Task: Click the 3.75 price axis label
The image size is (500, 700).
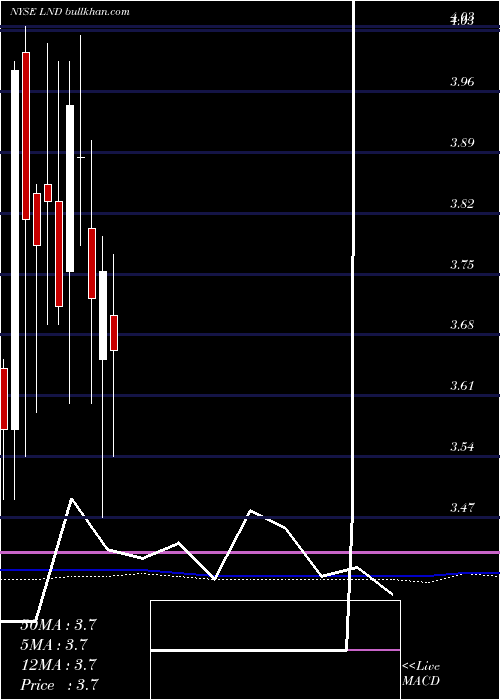Action: point(462,265)
